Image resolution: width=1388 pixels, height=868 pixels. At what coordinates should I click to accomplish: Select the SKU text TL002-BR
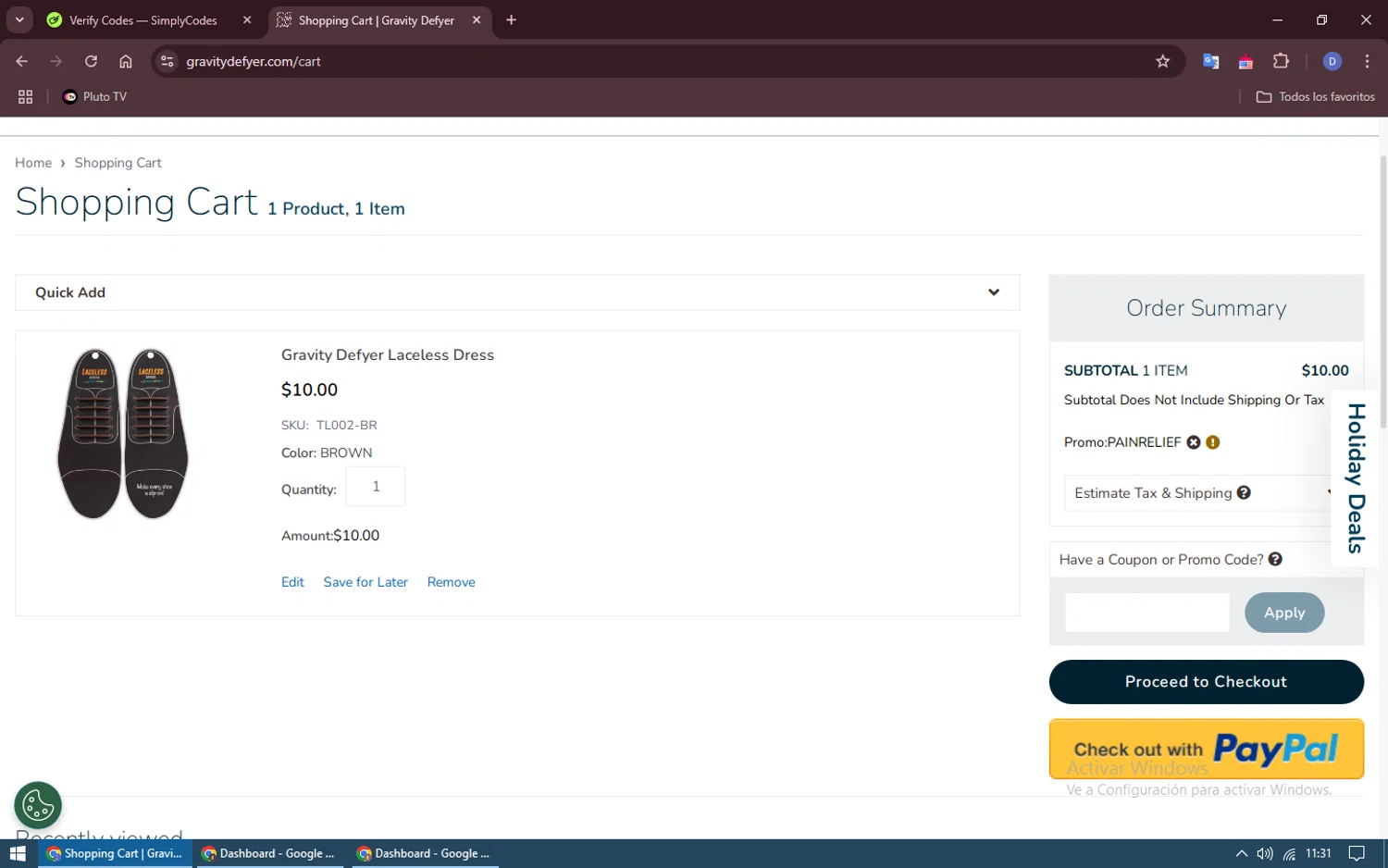pos(347,426)
